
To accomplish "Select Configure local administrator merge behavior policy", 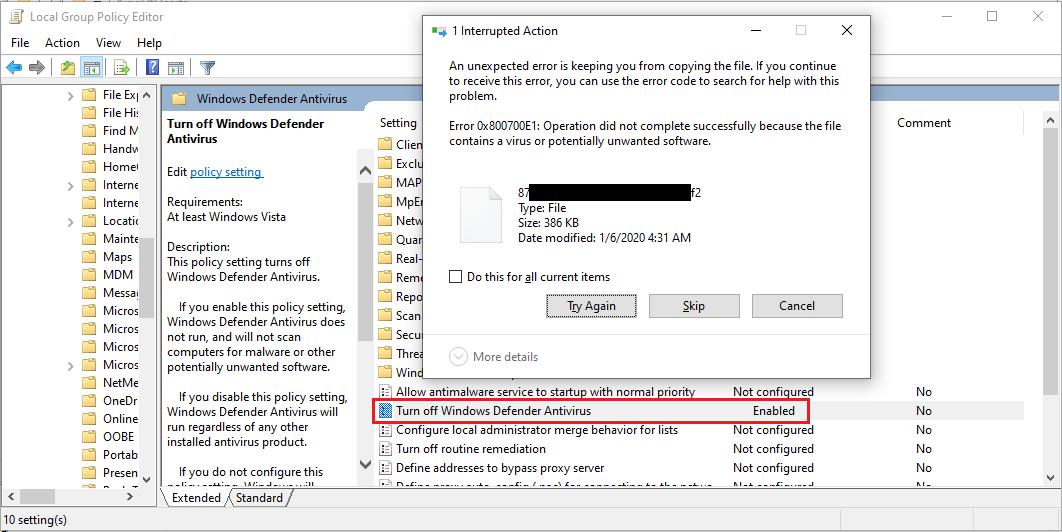I will pyautogui.click(x=536, y=430).
